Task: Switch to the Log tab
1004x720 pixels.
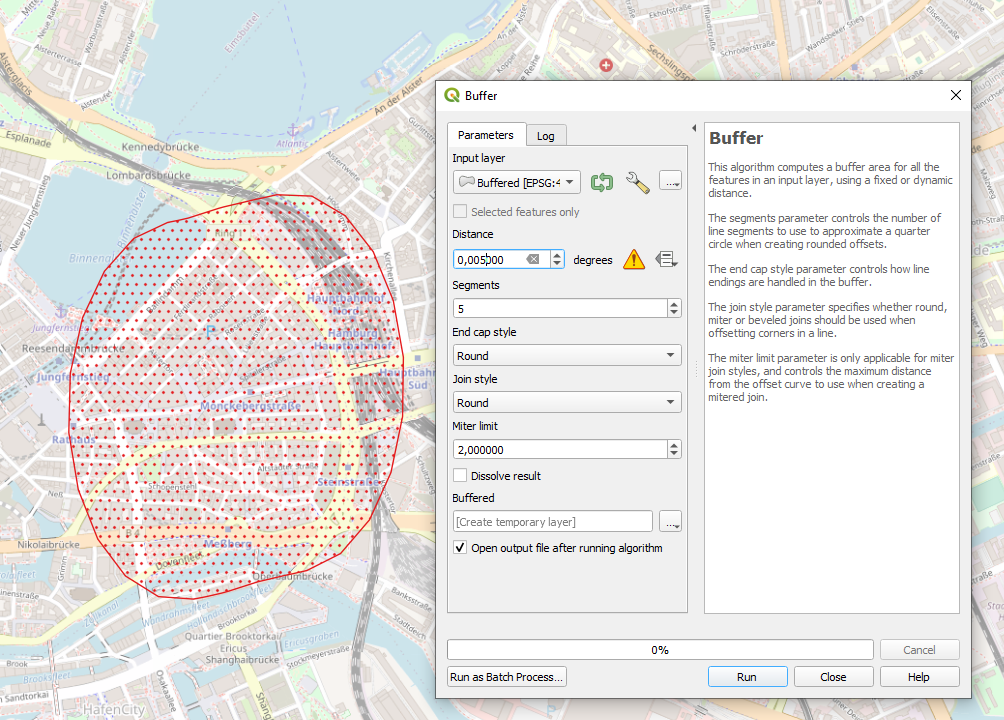Action: 545,136
